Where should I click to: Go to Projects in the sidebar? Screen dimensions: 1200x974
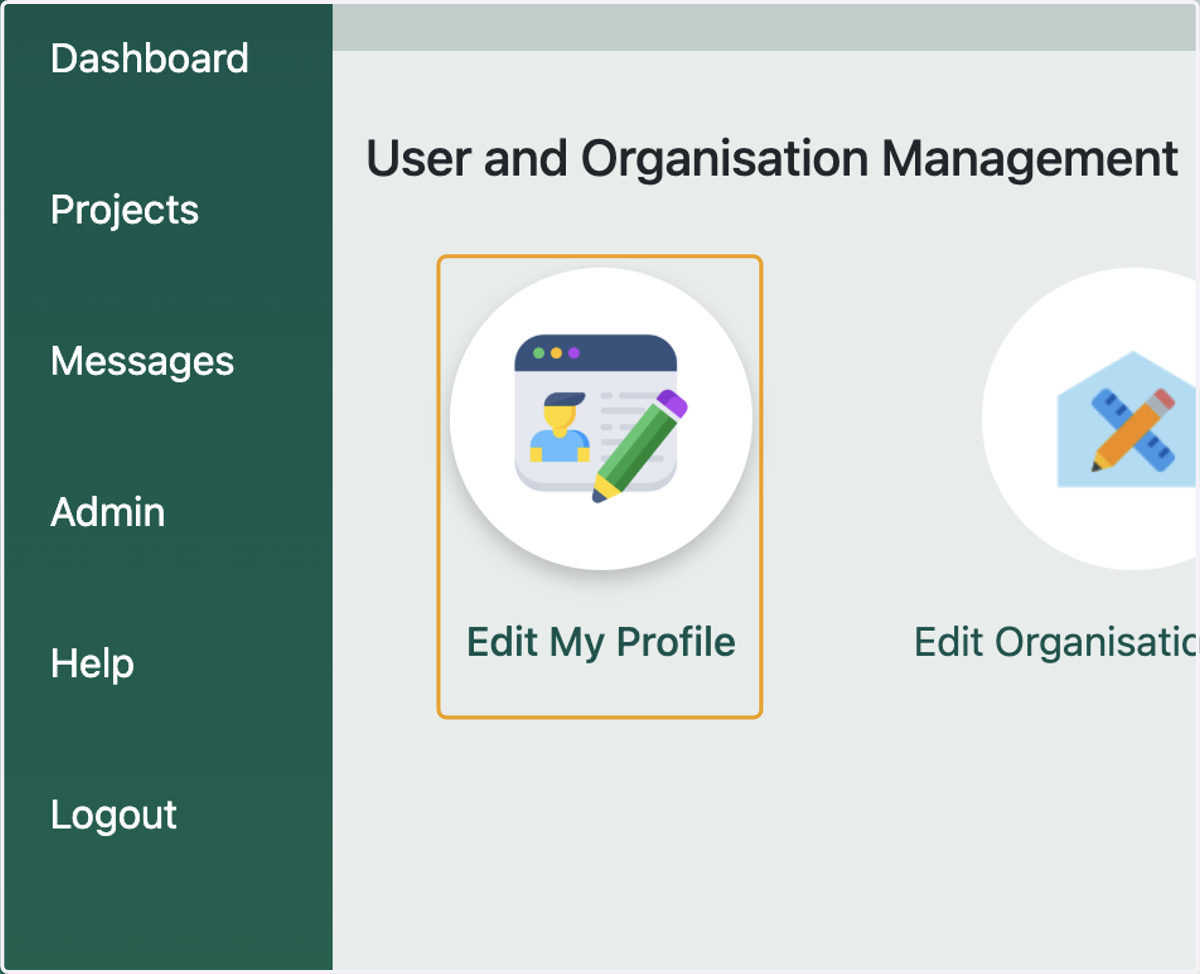pyautogui.click(x=124, y=210)
